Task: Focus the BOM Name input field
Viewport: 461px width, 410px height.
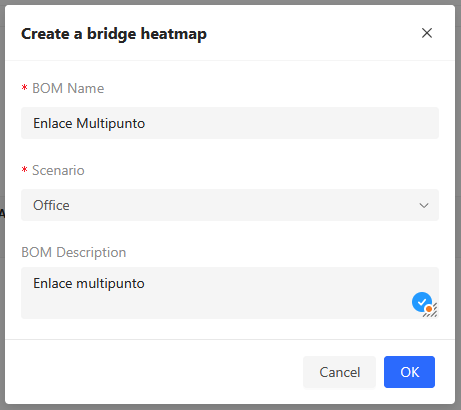Action: [230, 123]
